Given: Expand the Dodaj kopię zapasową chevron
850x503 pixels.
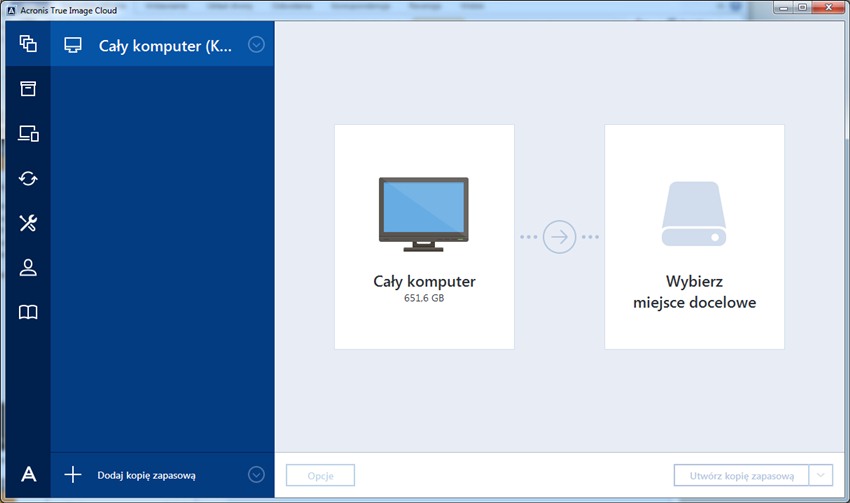Looking at the screenshot, I should 256,475.
